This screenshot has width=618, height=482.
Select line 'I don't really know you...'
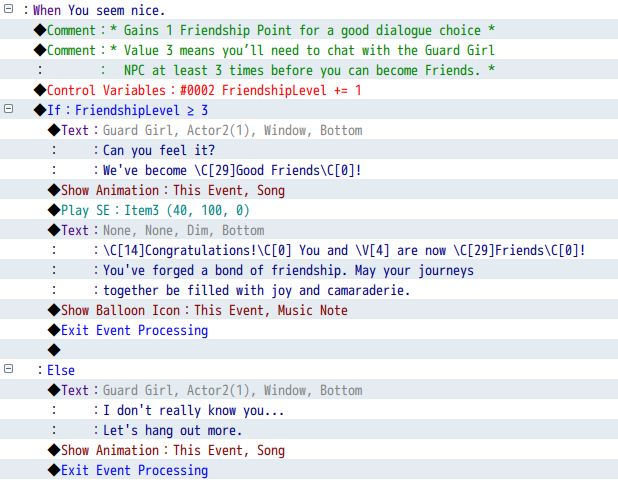(x=309, y=410)
